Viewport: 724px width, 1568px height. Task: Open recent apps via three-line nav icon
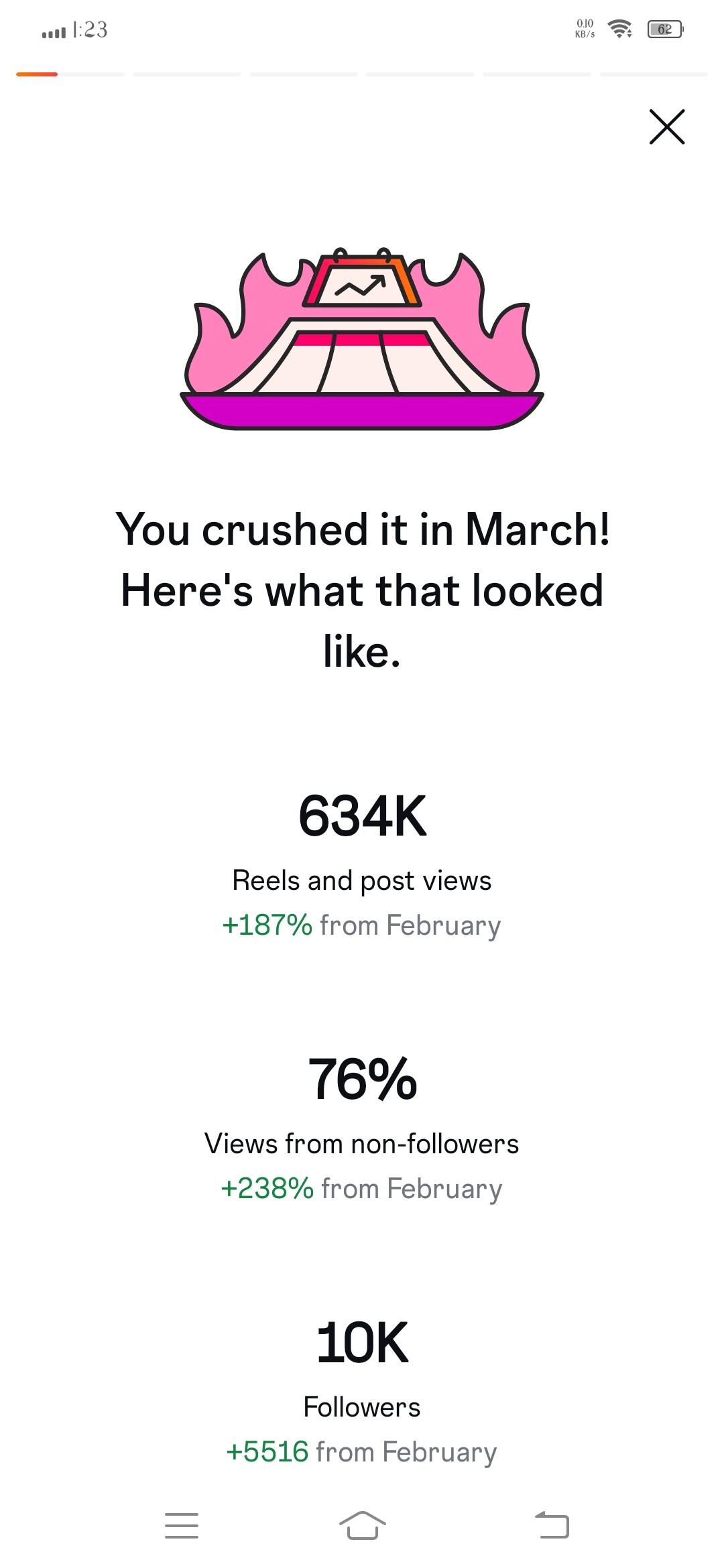[x=182, y=1525]
